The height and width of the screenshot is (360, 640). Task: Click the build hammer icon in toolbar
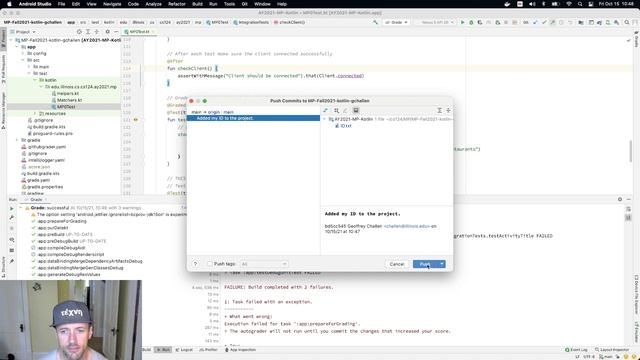(x=375, y=22)
